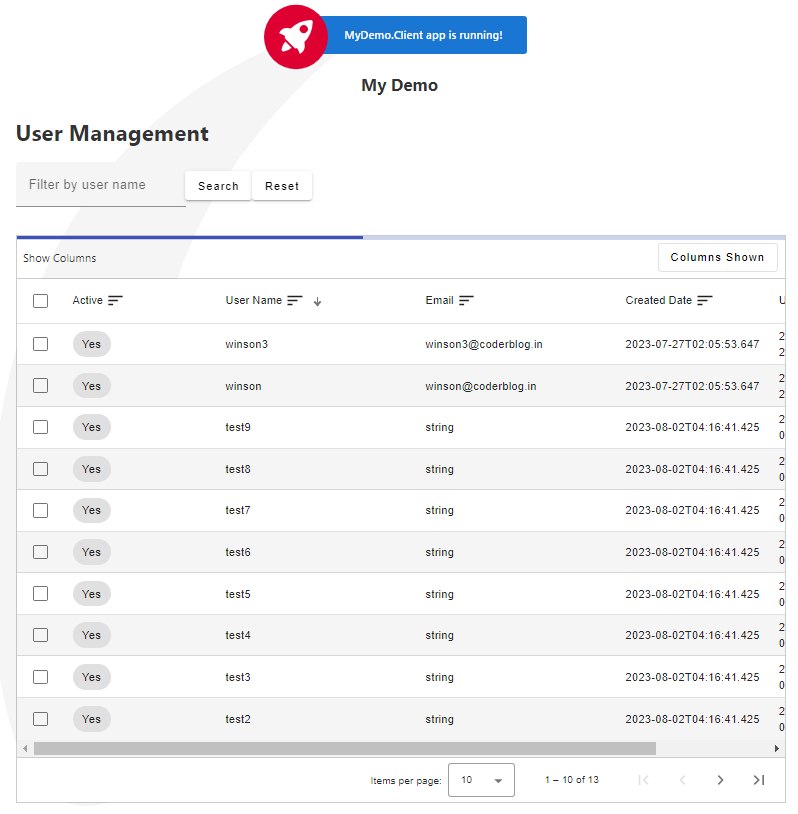
Task: Sort by the User Name column header
Action: tap(253, 301)
